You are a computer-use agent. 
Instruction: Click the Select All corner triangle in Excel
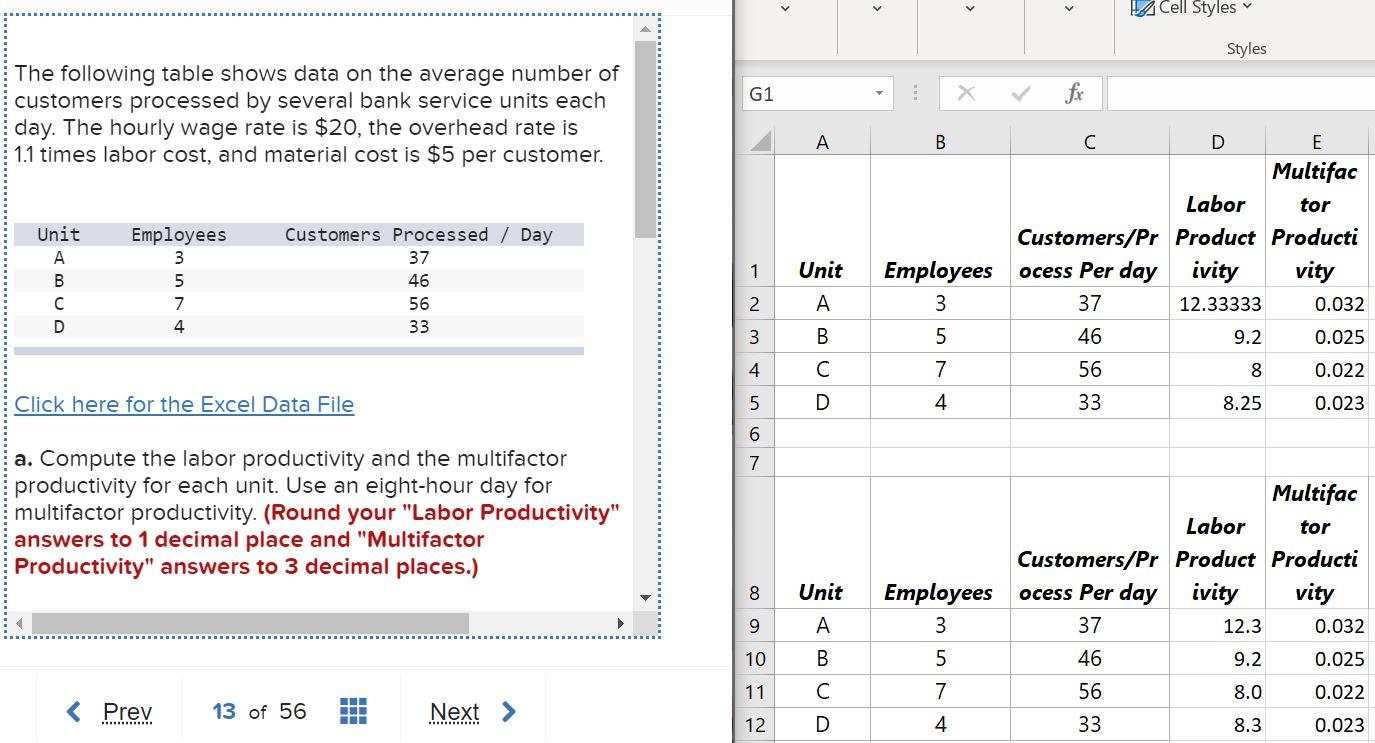[760, 141]
